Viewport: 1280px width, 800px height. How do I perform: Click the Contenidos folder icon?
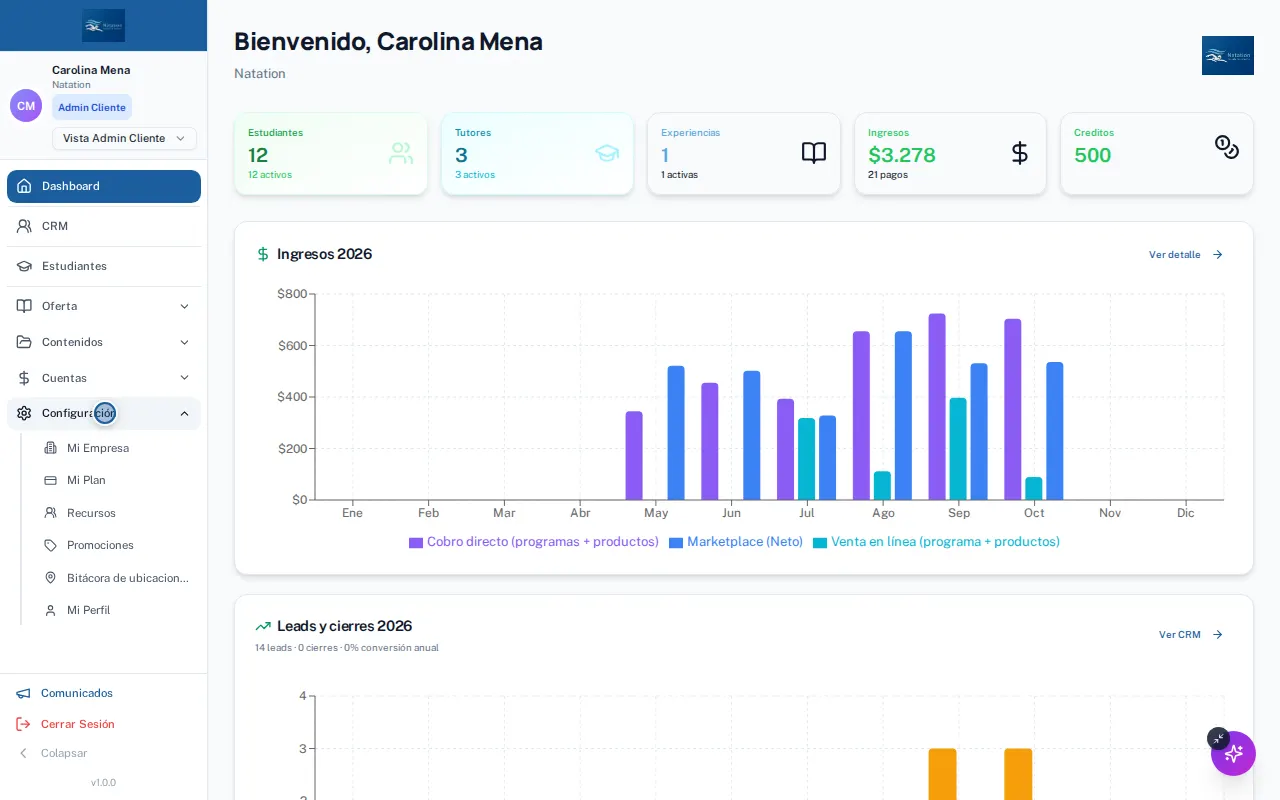click(24, 342)
